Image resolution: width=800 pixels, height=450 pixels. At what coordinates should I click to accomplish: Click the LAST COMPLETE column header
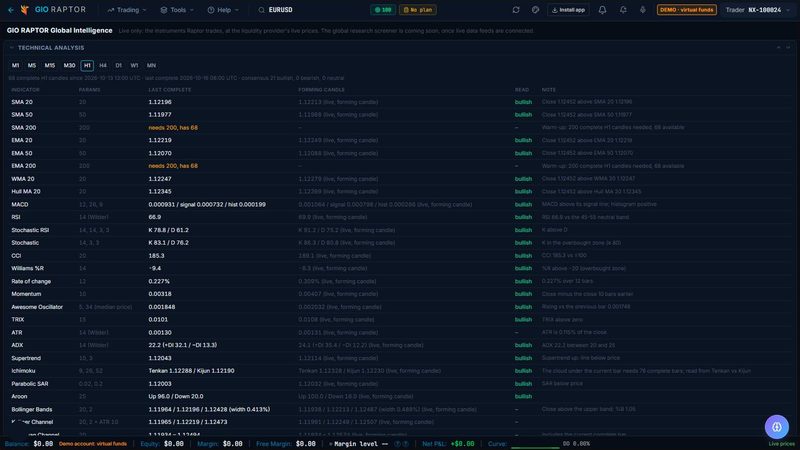(x=170, y=90)
